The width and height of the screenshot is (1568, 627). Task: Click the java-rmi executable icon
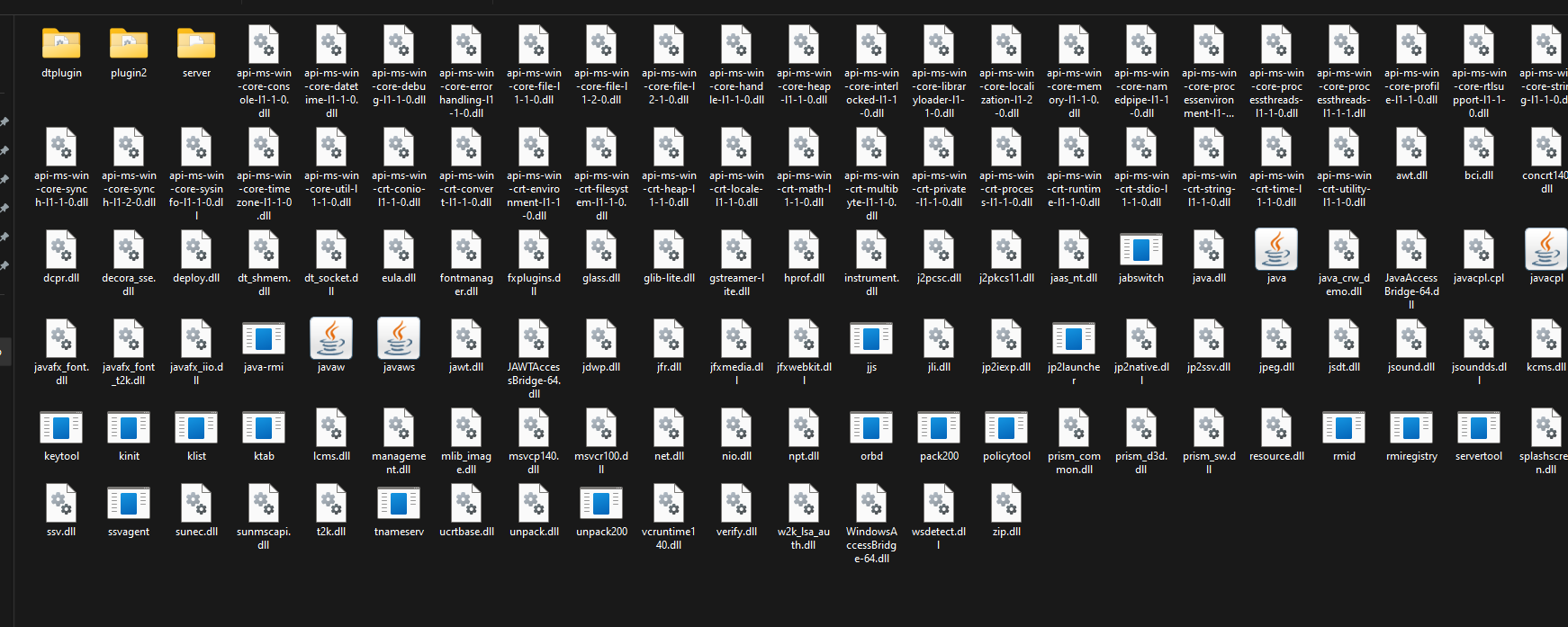tap(264, 338)
